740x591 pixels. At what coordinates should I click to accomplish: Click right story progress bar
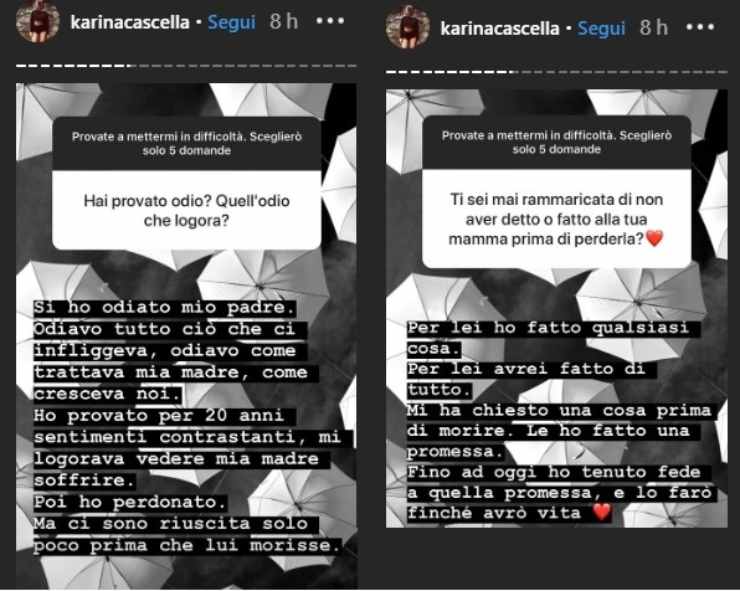pos(556,72)
